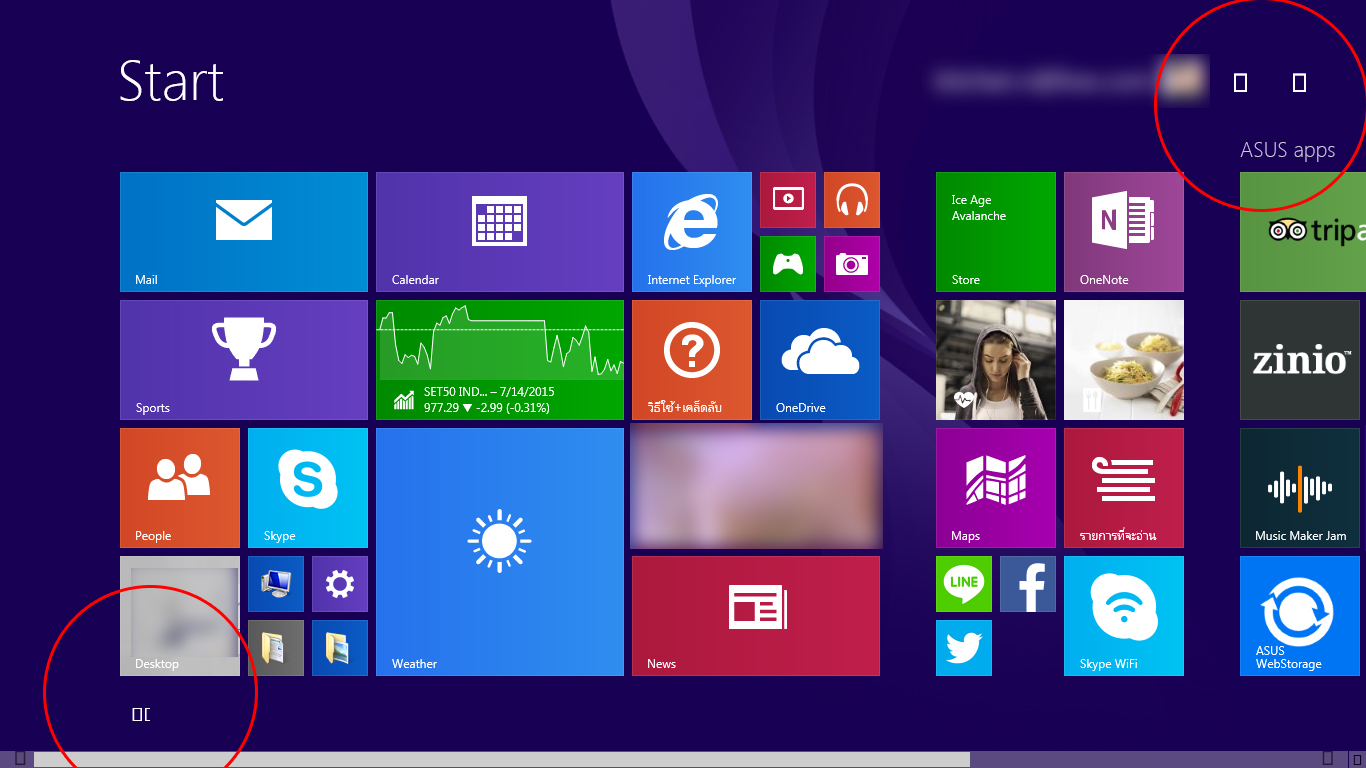
Task: Launch Internet Explorer from its tile
Action: 692,232
